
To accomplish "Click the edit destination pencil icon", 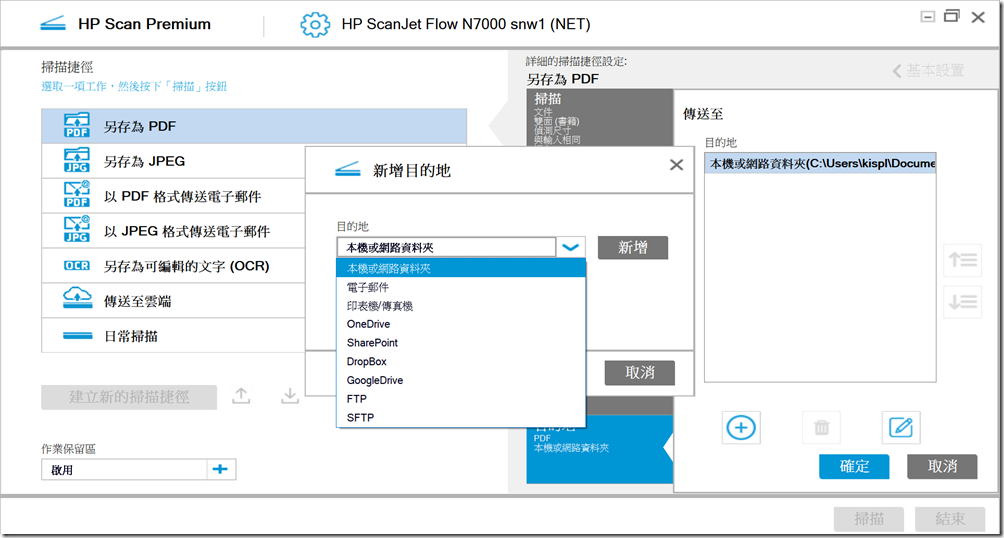I will pos(901,427).
